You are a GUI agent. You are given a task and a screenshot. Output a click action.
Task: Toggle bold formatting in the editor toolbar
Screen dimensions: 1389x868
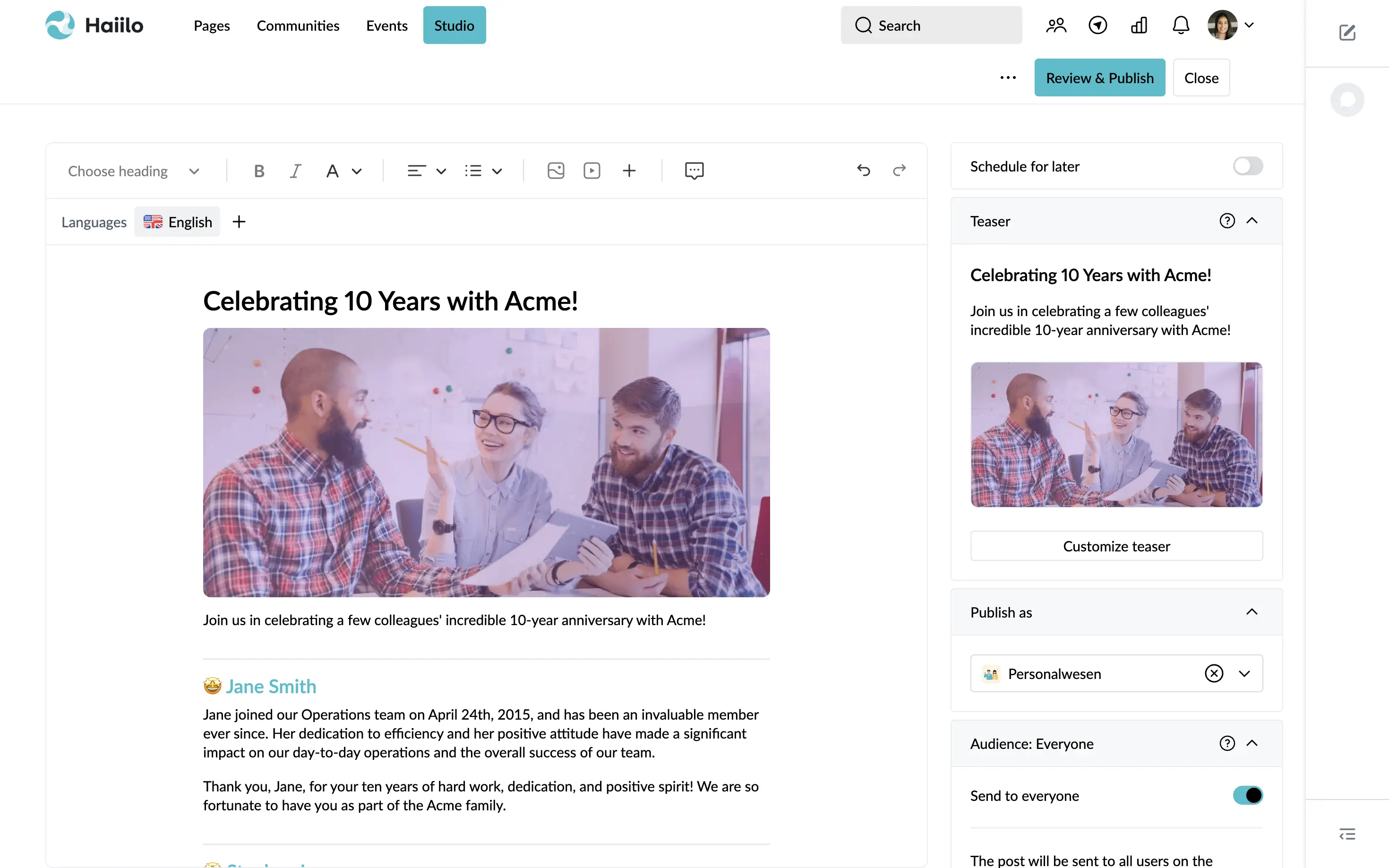point(259,171)
